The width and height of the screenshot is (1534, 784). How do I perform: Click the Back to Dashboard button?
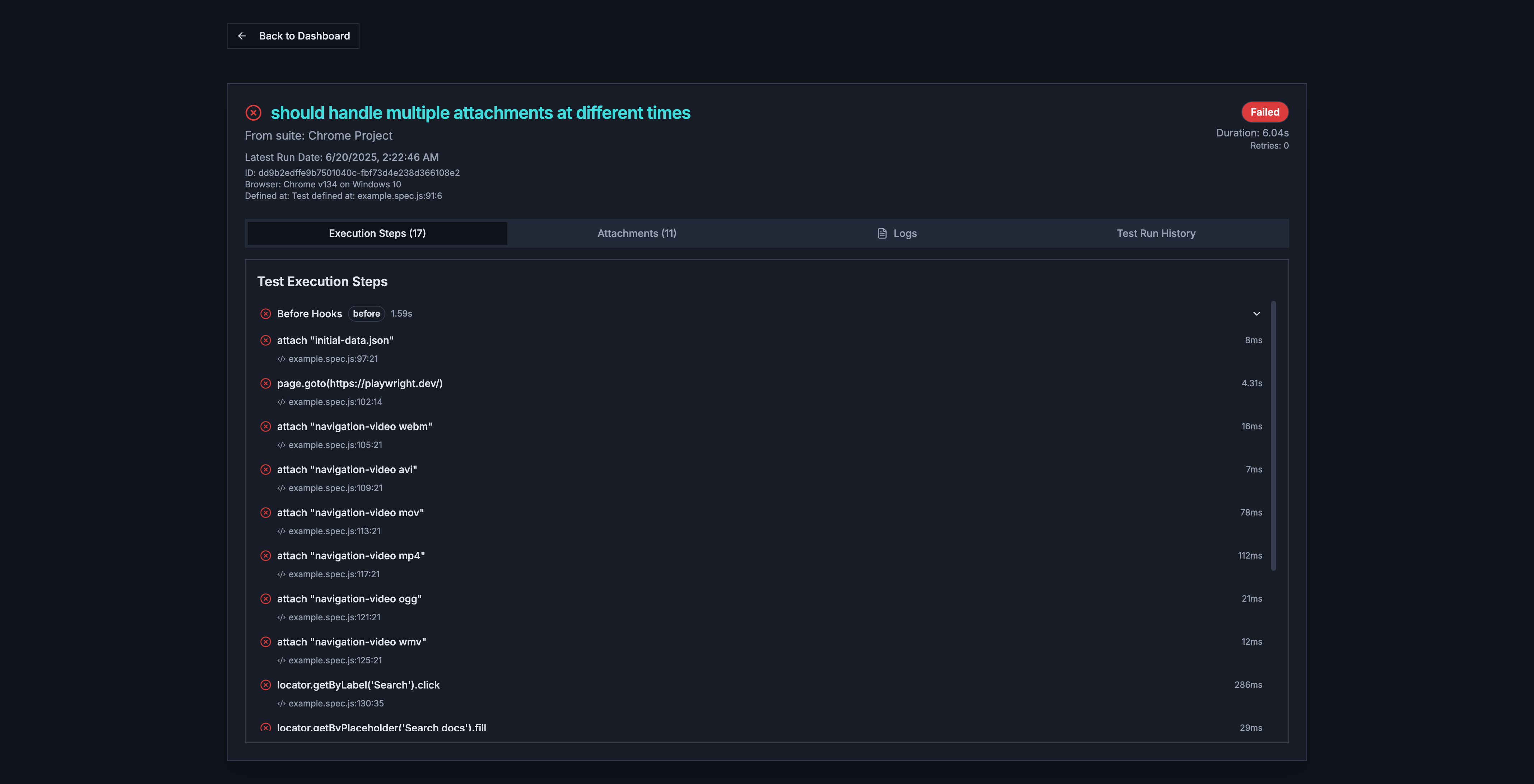[x=292, y=36]
